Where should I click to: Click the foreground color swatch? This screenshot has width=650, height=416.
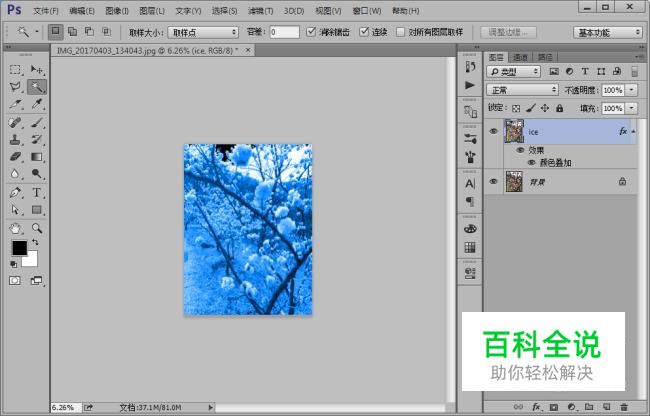tap(19, 248)
